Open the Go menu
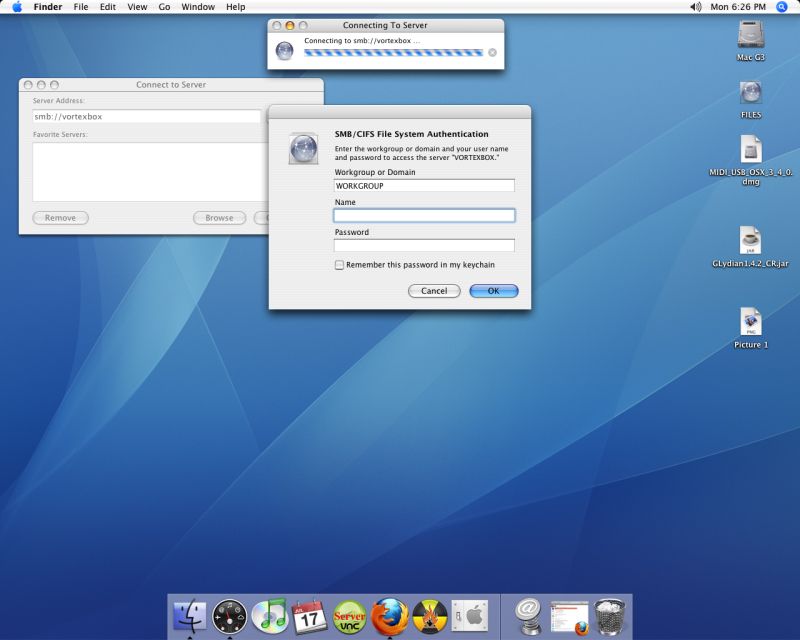This screenshot has height=640, width=800. point(164,7)
